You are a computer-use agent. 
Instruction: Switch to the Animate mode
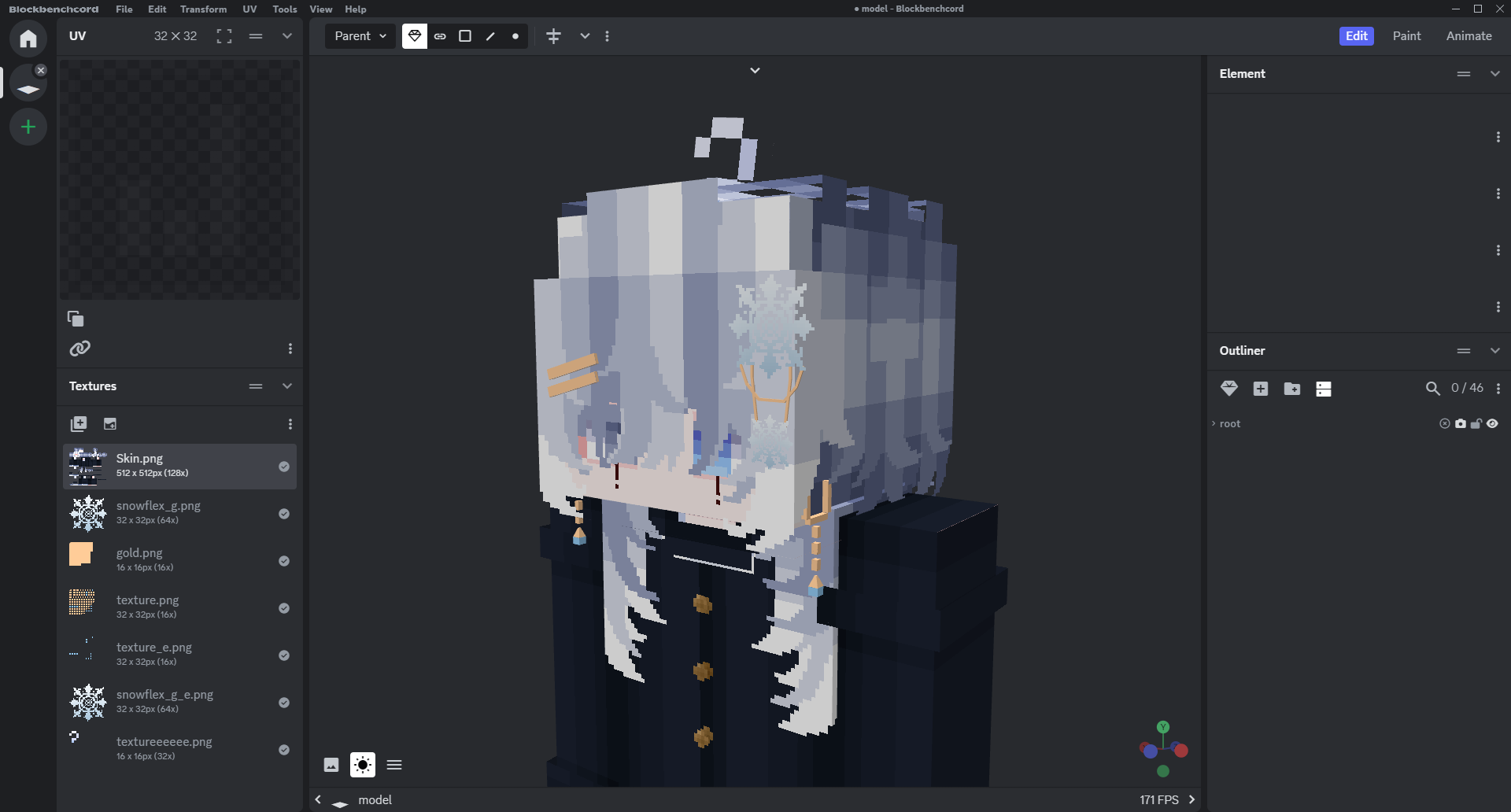[1469, 36]
